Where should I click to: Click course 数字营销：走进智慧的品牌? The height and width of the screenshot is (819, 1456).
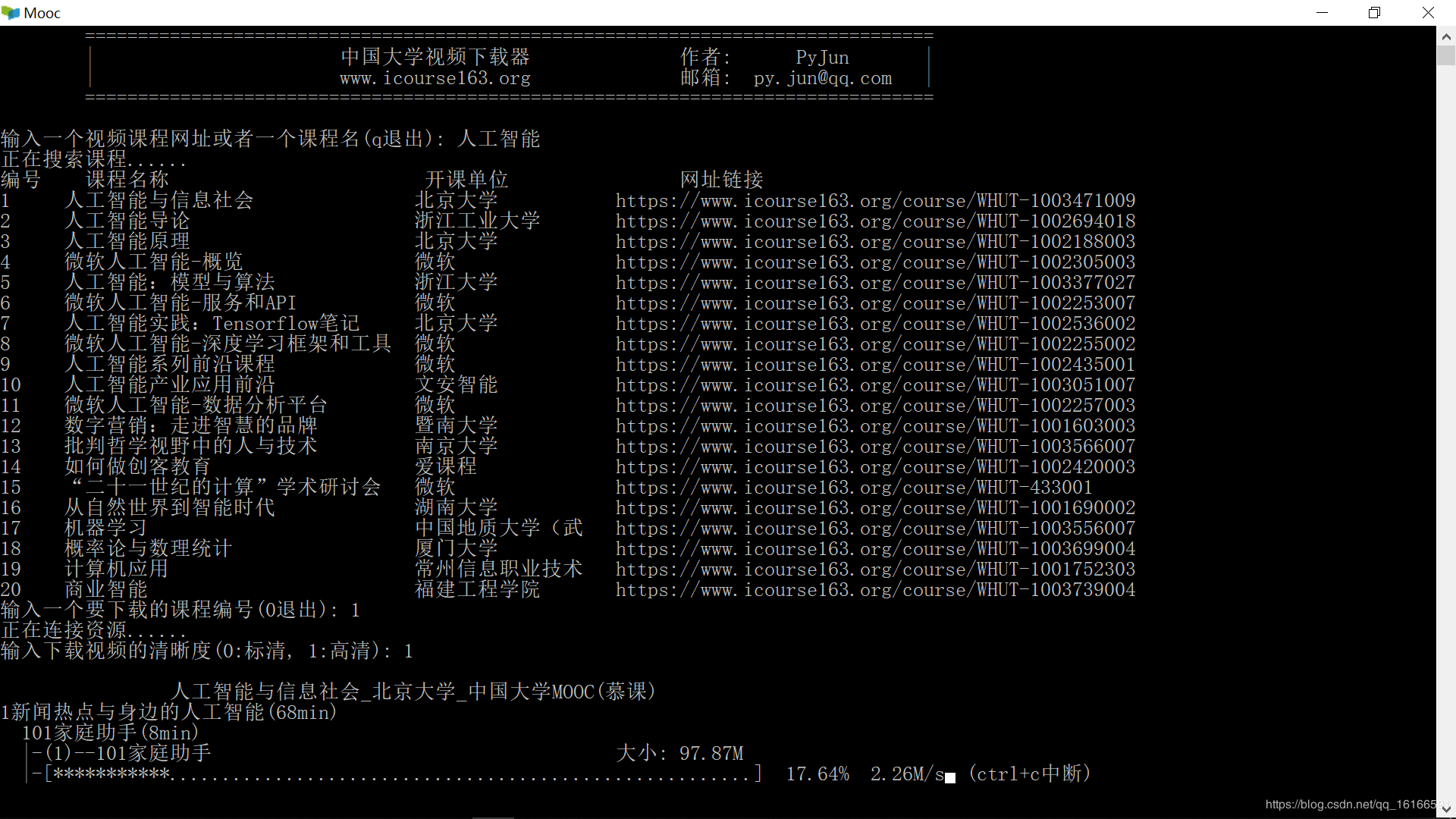pos(191,425)
